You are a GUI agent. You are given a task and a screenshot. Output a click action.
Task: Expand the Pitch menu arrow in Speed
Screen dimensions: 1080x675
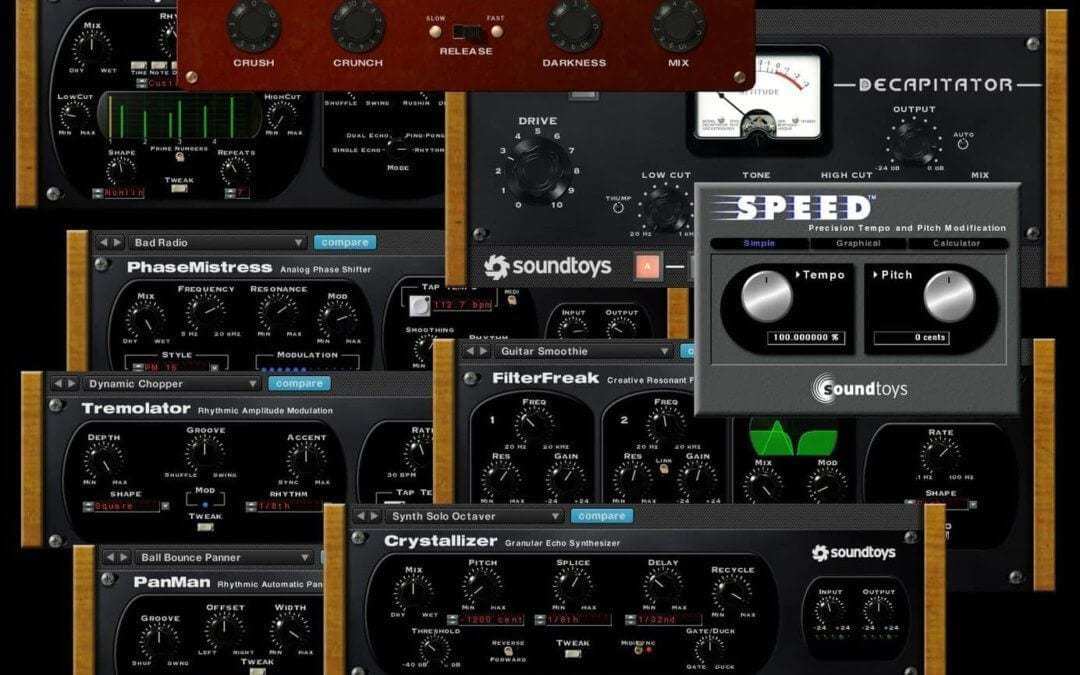876,275
